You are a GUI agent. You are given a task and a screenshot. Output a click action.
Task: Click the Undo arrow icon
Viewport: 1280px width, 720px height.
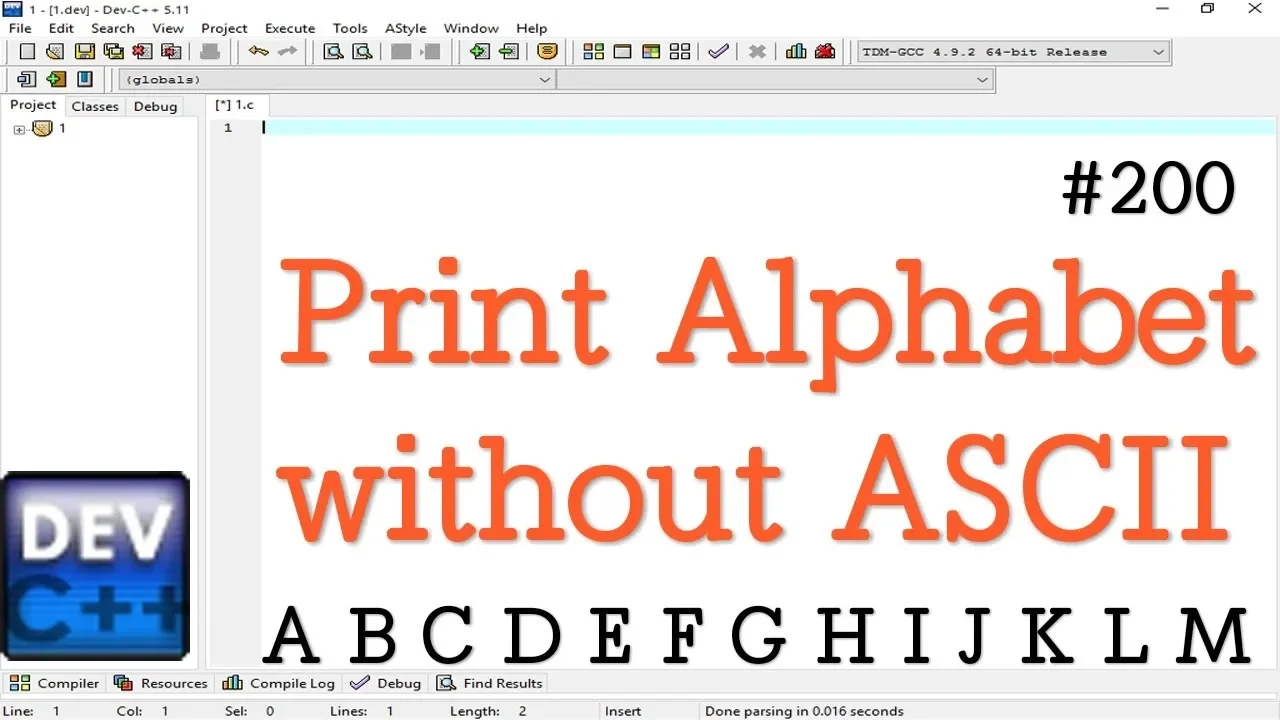coord(259,52)
